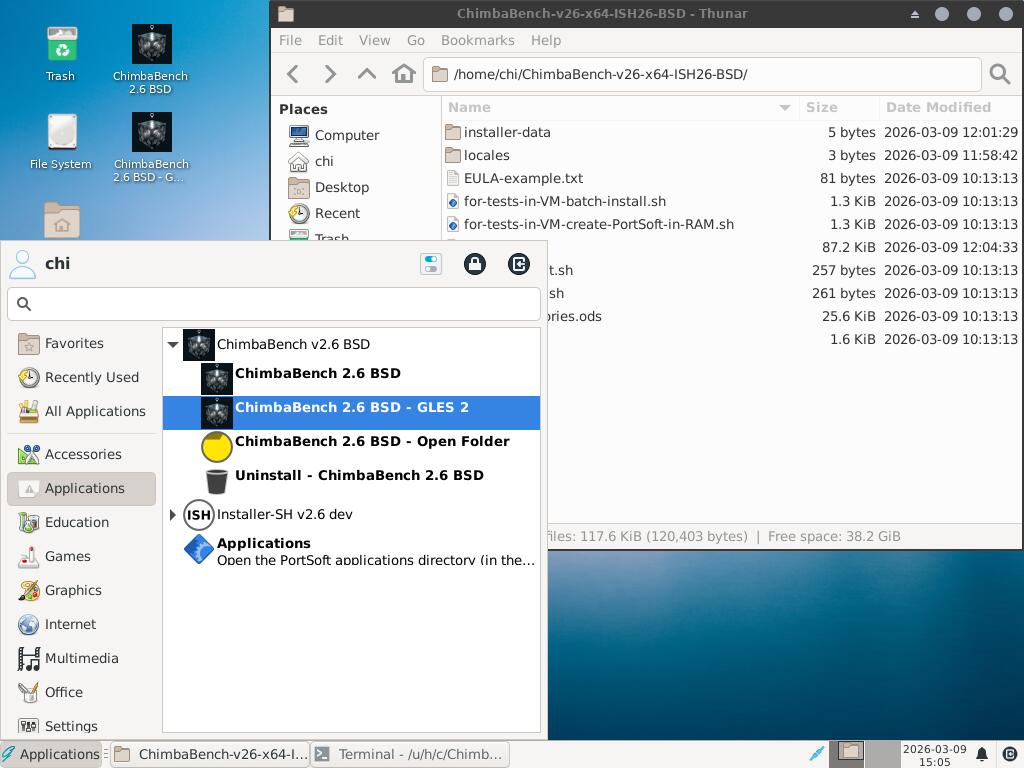The image size is (1024, 768).
Task: Open ChimbaBench 2.6 BSD desktop shortcut
Action: point(151,59)
